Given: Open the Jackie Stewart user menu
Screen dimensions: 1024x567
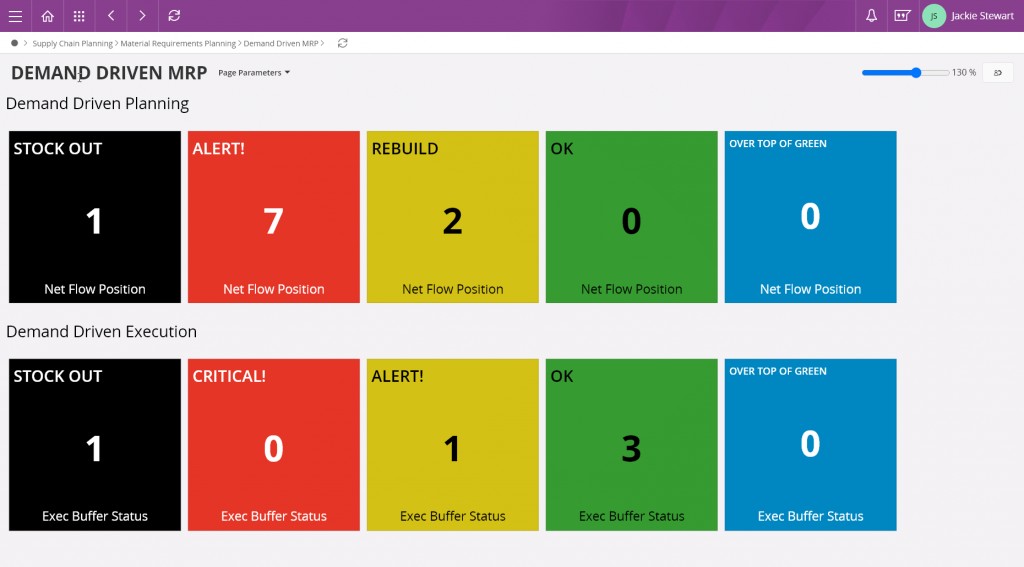Looking at the screenshot, I should (968, 16).
